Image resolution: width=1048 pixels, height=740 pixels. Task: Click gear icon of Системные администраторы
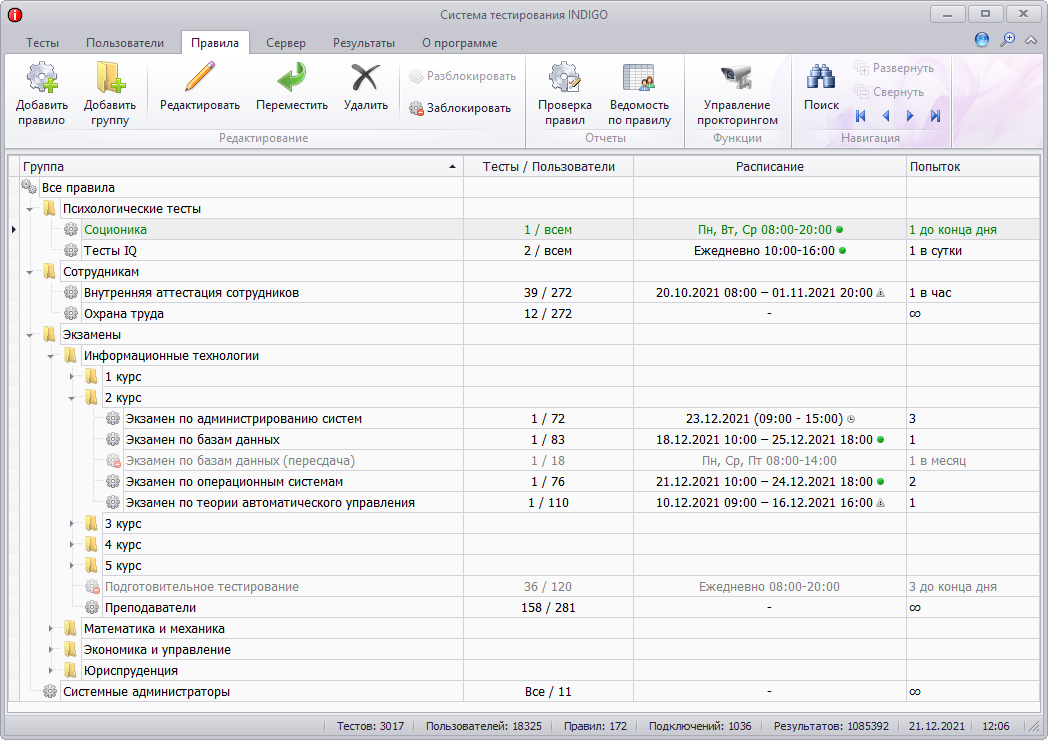tap(49, 692)
